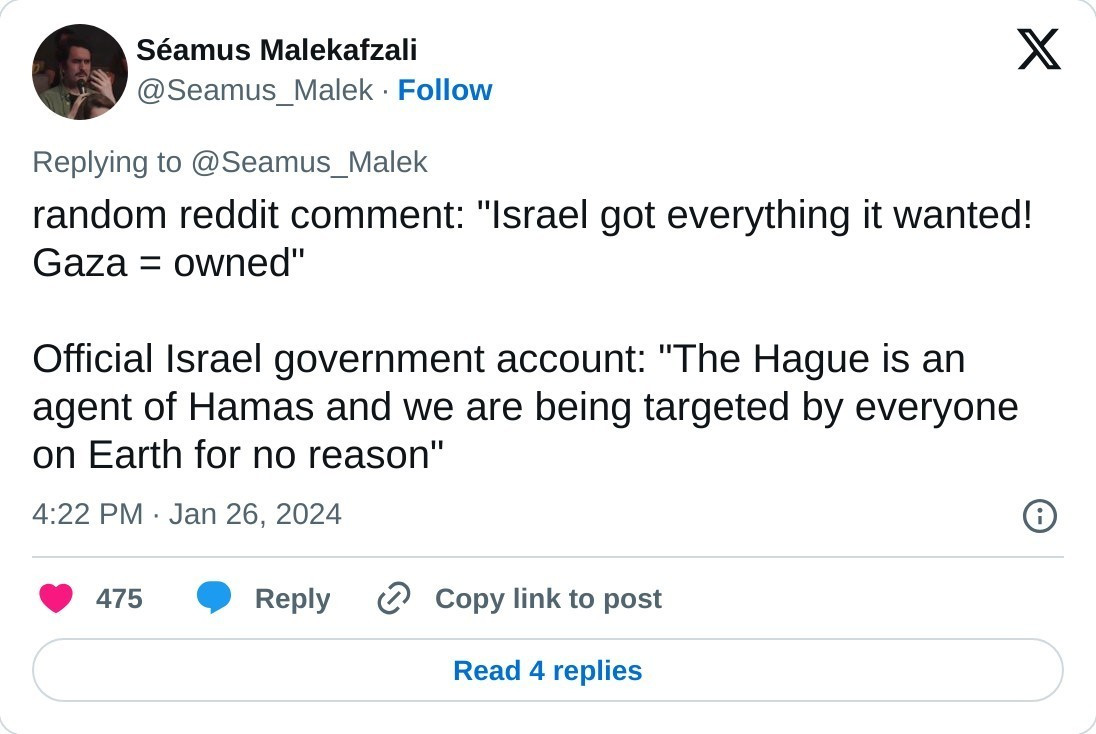Screen dimensions: 1096x734
Task: Click the X logo icon
Action: click(1038, 49)
